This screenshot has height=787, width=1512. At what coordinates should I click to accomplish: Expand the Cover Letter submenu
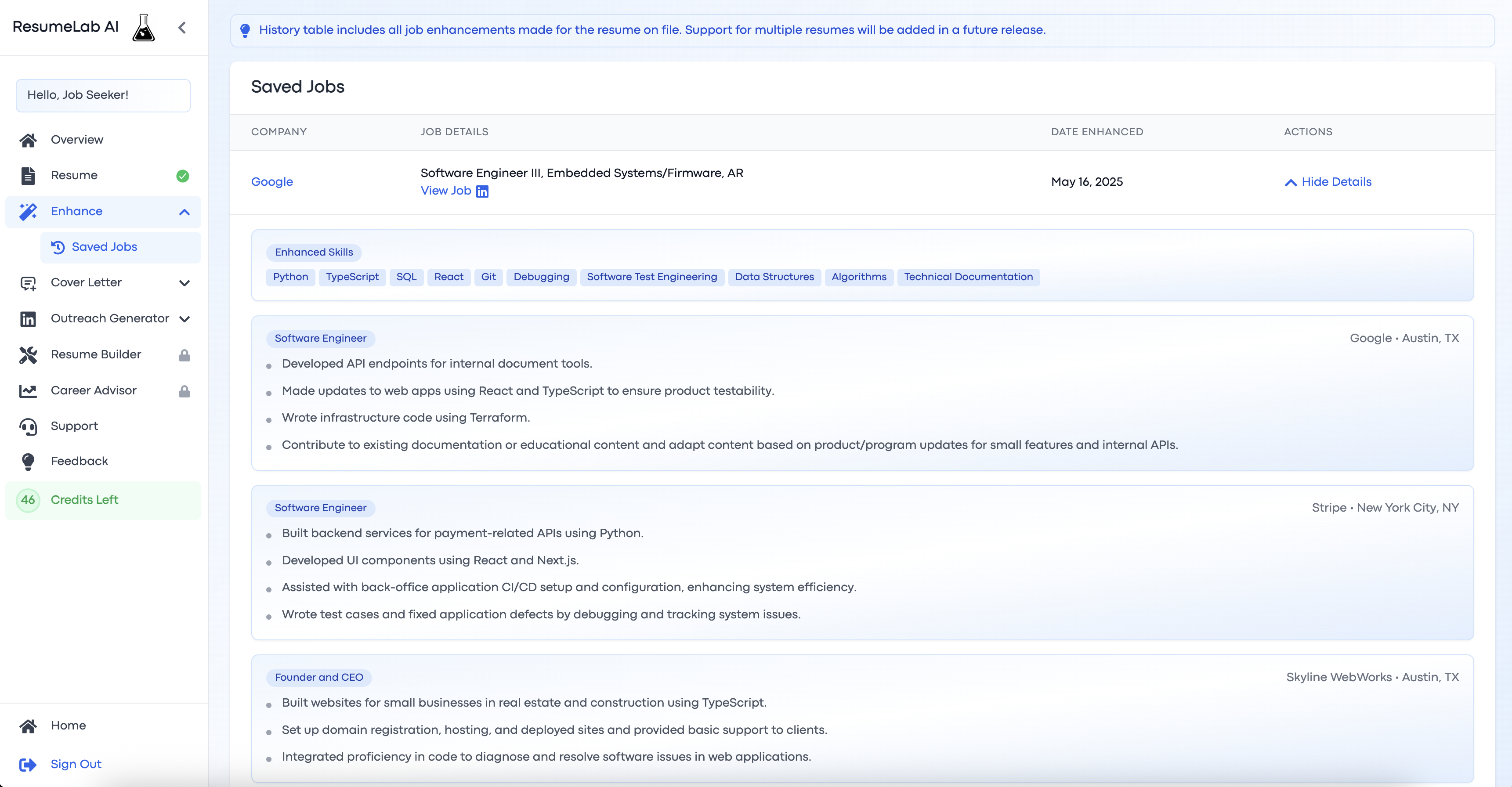(184, 283)
